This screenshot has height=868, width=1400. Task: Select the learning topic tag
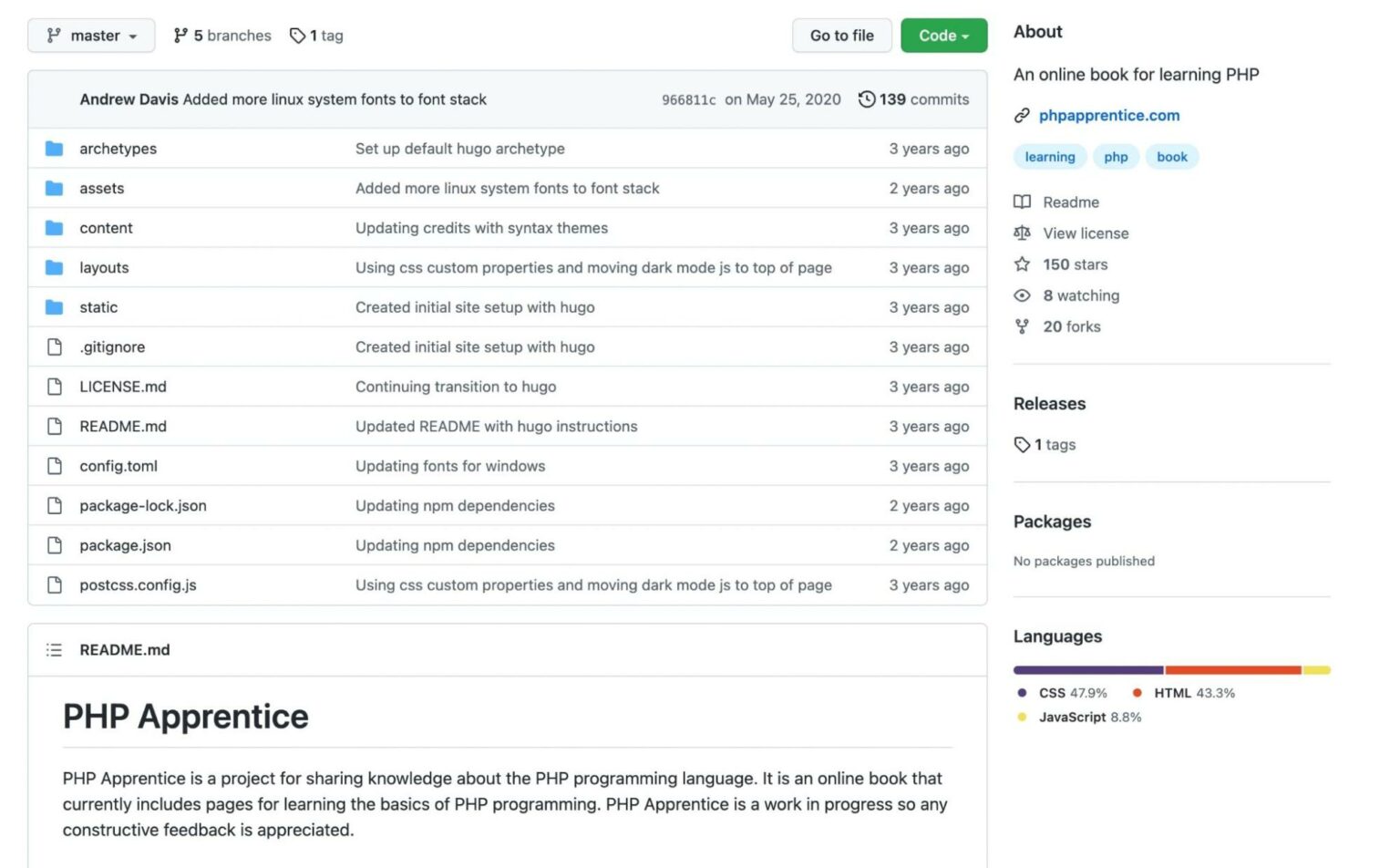(1049, 157)
